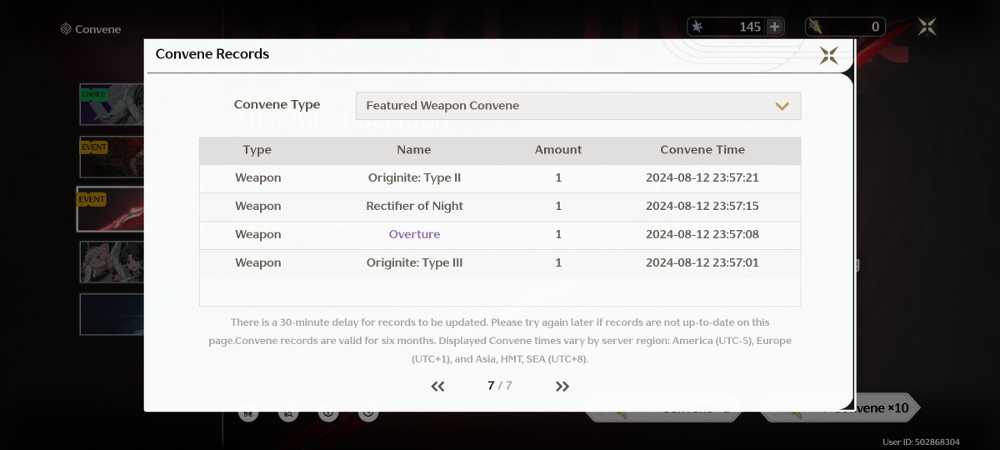Click the timestamp 2024-08-12 23:57:21
This screenshot has height=450, width=1000.
click(702, 178)
